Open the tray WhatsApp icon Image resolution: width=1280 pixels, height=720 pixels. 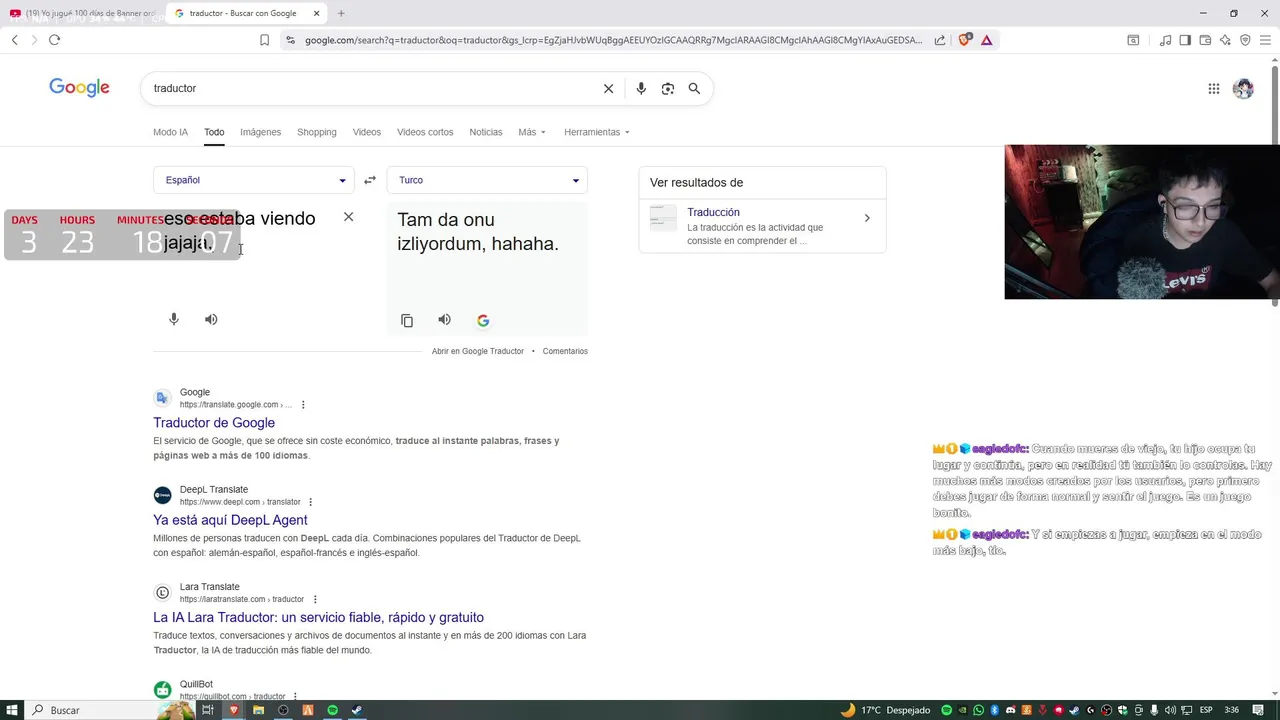pos(978,710)
